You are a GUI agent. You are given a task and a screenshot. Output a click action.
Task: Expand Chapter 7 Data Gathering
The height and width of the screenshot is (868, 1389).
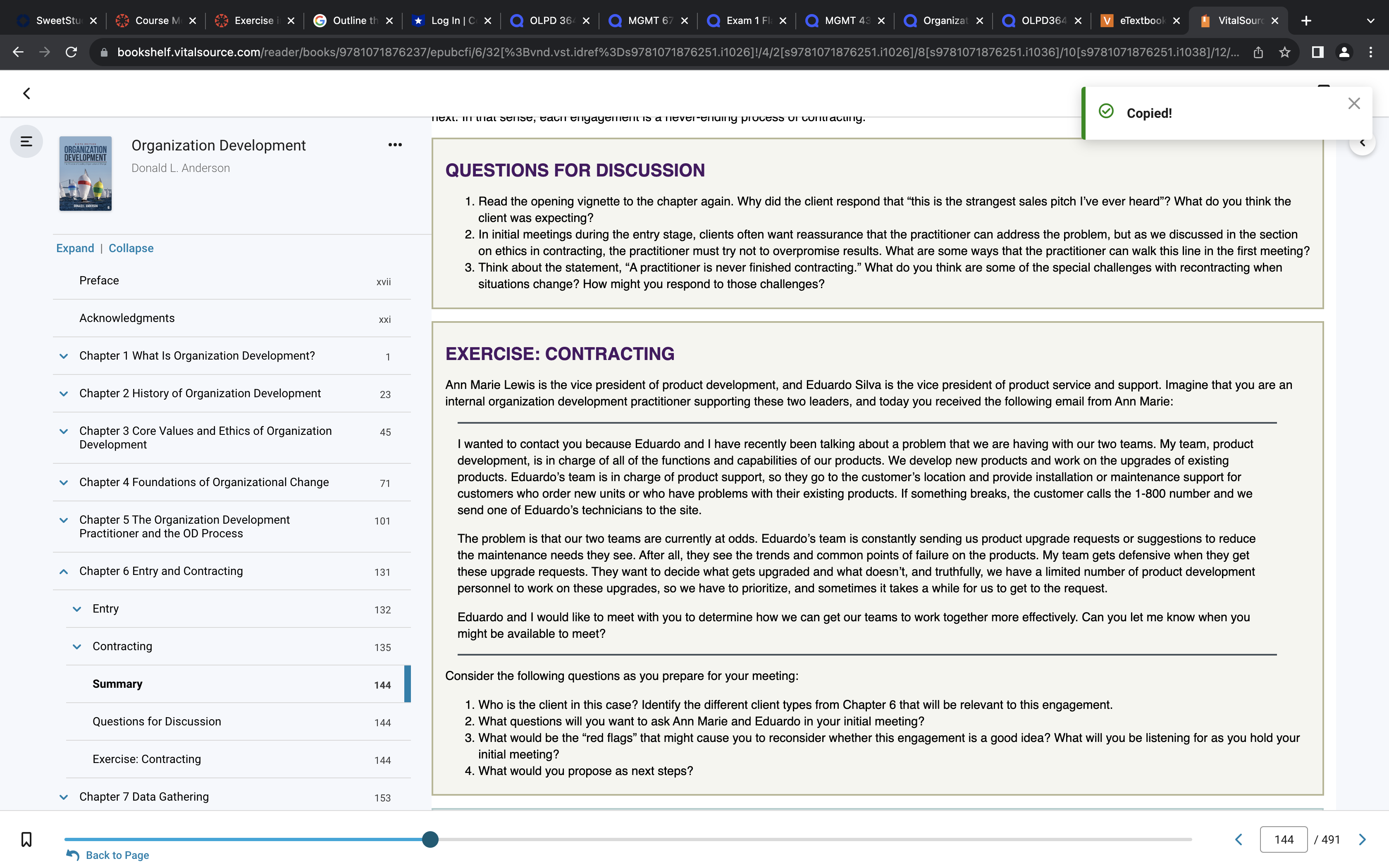[x=64, y=797]
